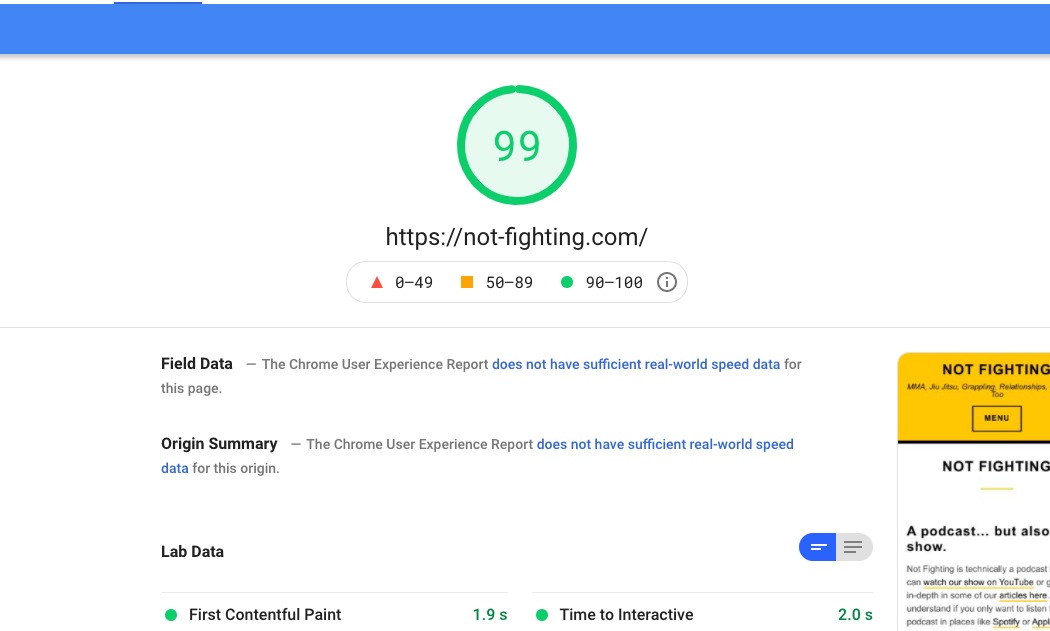
Task: Click the circular 99 performance score gauge
Action: pos(517,146)
